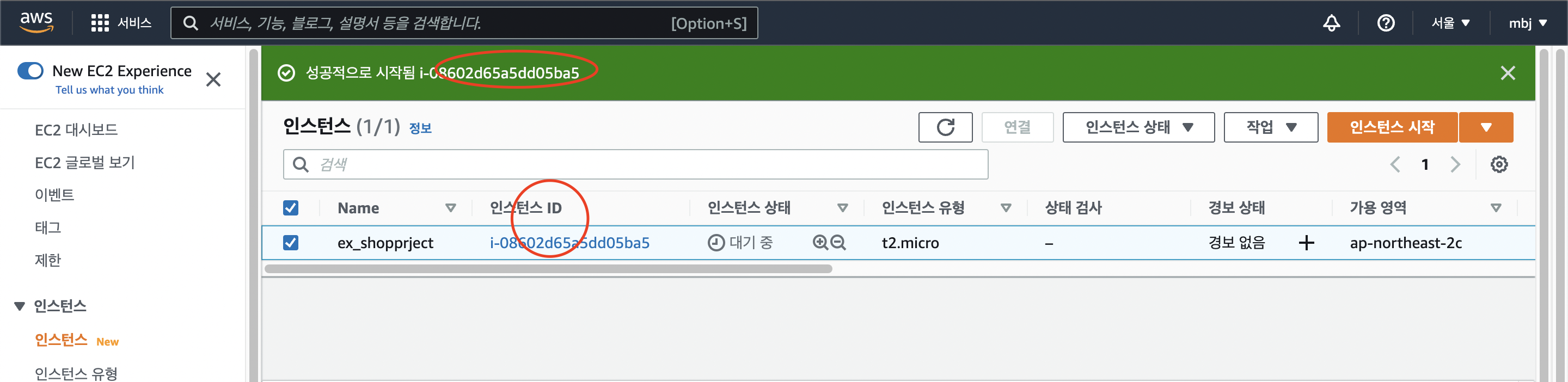Sort by 인스턴스 유형 column arrow

point(1006,208)
